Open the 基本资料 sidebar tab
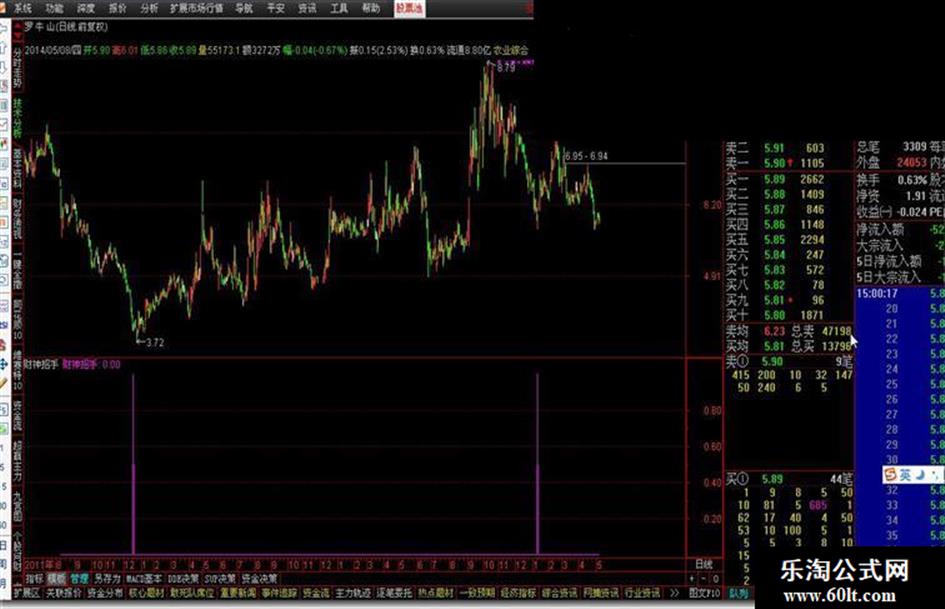The width and height of the screenshot is (945, 609). coord(17,167)
